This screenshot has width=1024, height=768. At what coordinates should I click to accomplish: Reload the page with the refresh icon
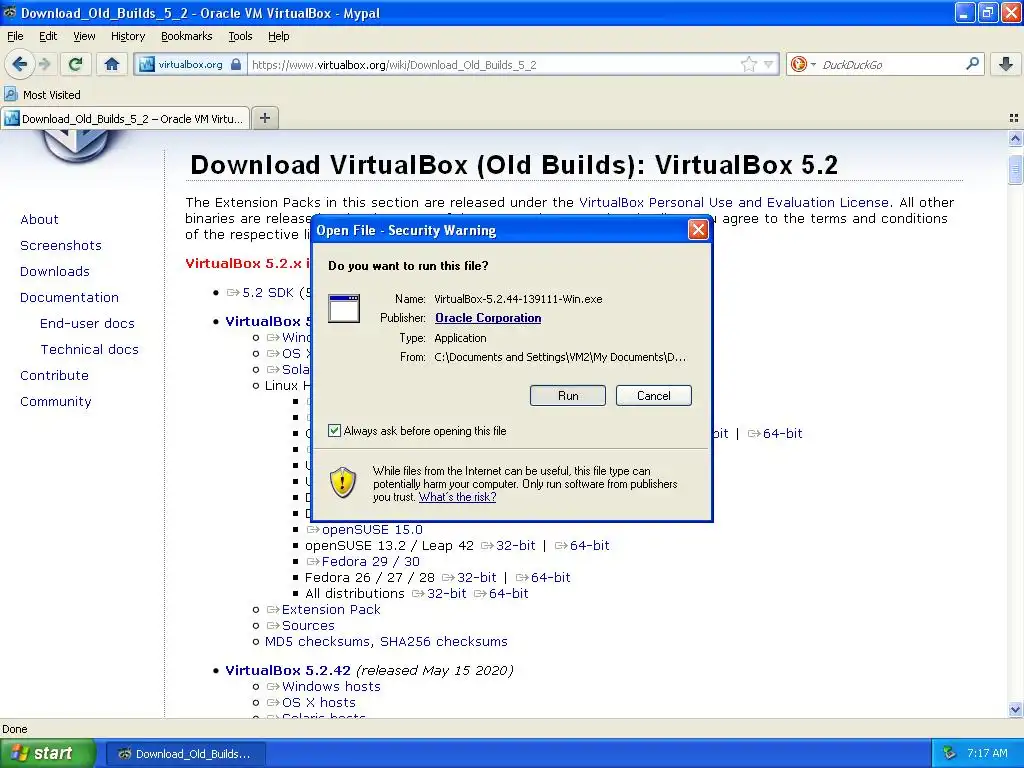click(x=75, y=64)
